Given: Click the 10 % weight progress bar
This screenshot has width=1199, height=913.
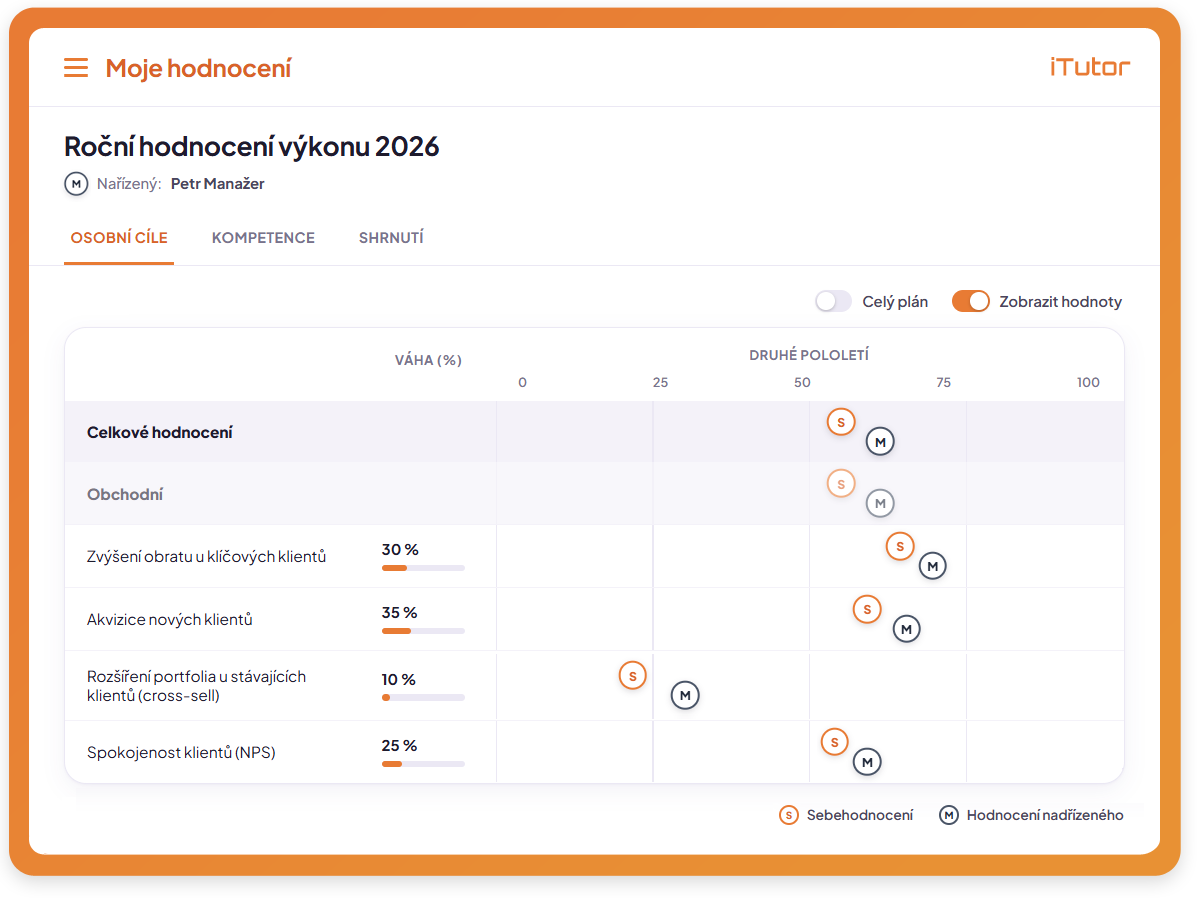Looking at the screenshot, I should tap(423, 698).
